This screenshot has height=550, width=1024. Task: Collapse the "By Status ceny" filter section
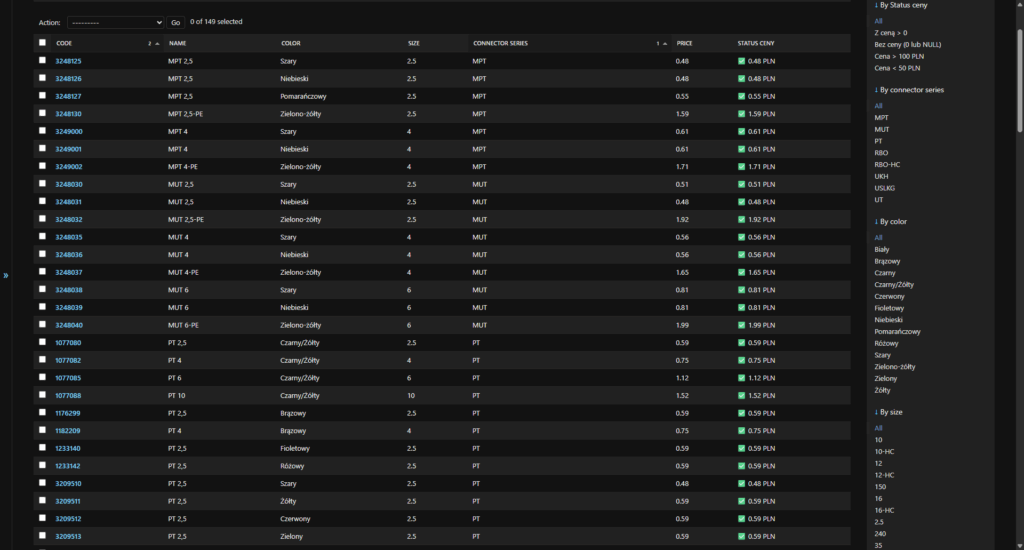(x=904, y=5)
